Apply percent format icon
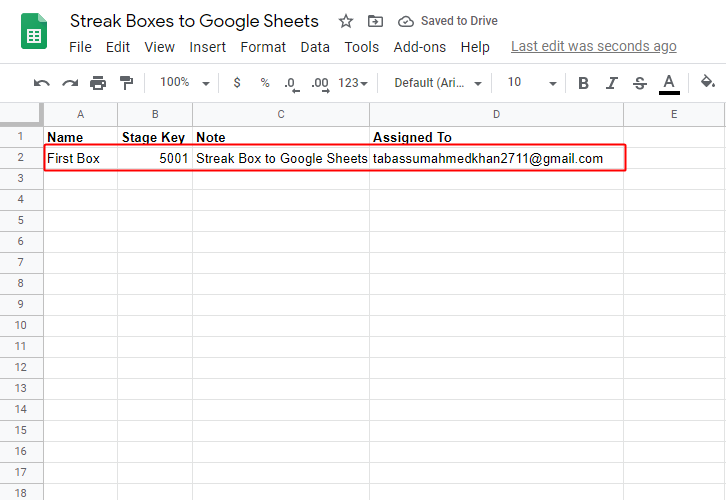 pyautogui.click(x=265, y=83)
